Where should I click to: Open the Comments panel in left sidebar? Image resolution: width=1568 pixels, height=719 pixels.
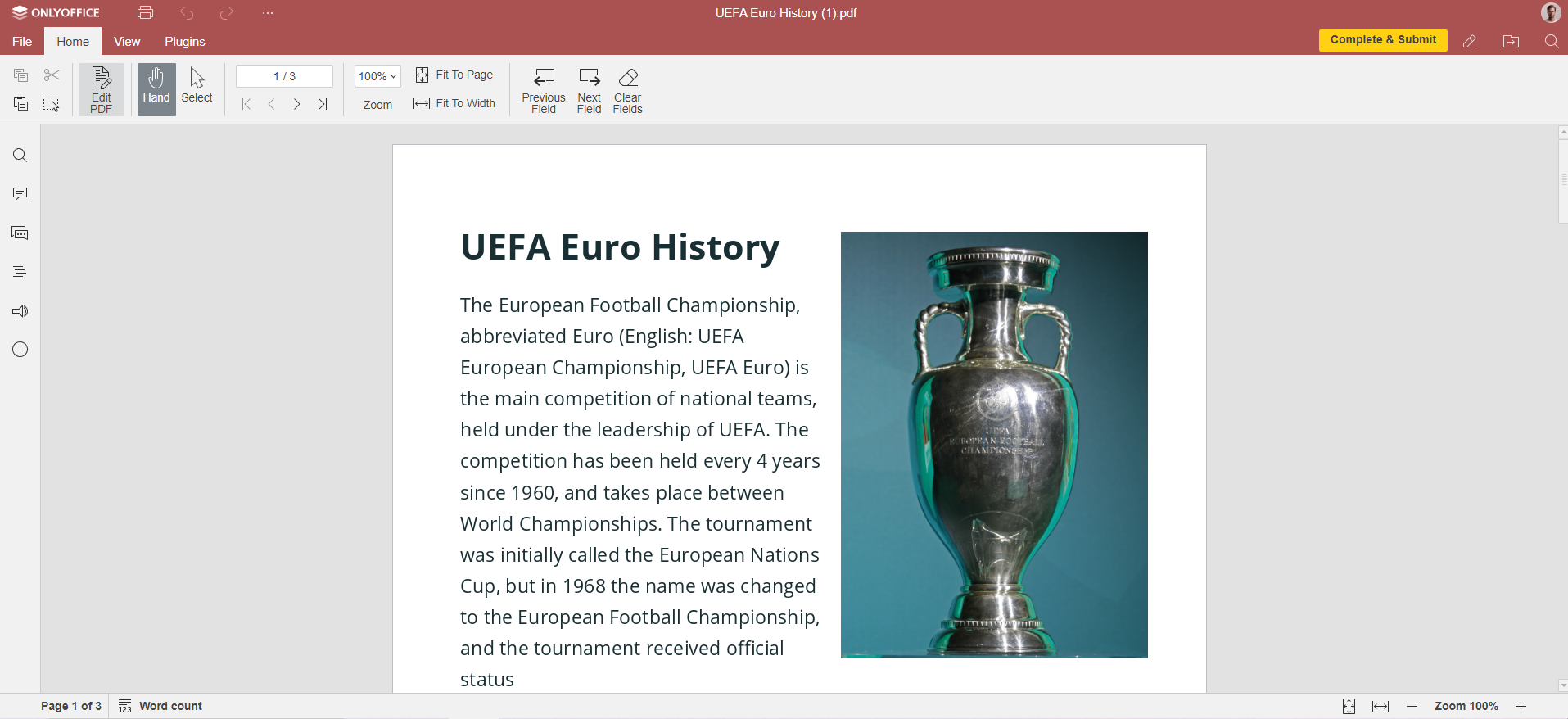[20, 194]
